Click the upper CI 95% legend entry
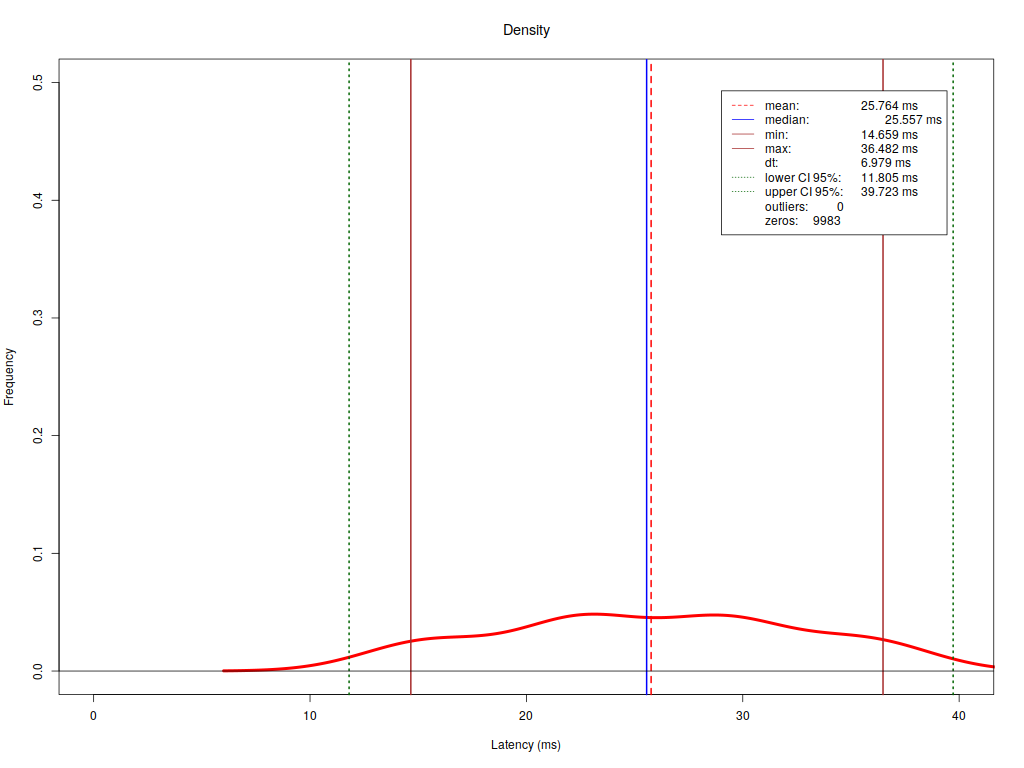 point(804,192)
